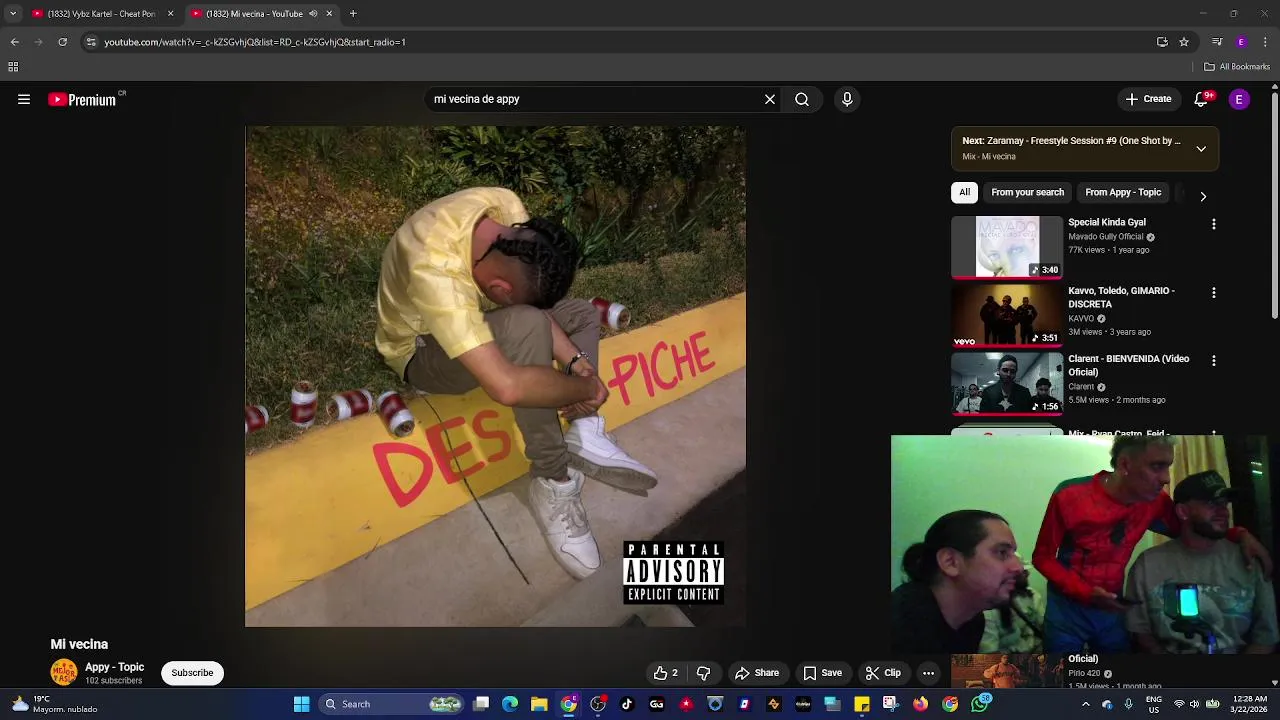
Task: Open media controls icon in Chrome toolbar
Action: [1217, 42]
